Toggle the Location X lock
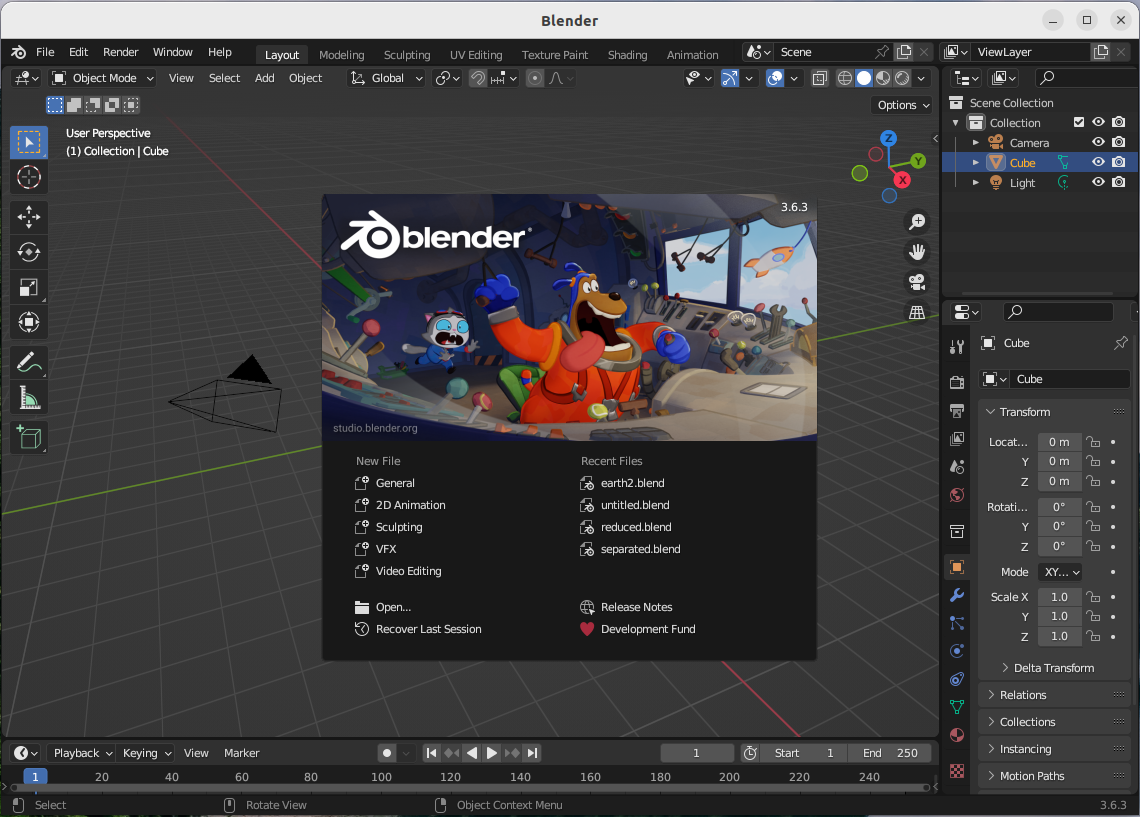Image resolution: width=1140 pixels, height=817 pixels. point(1093,442)
